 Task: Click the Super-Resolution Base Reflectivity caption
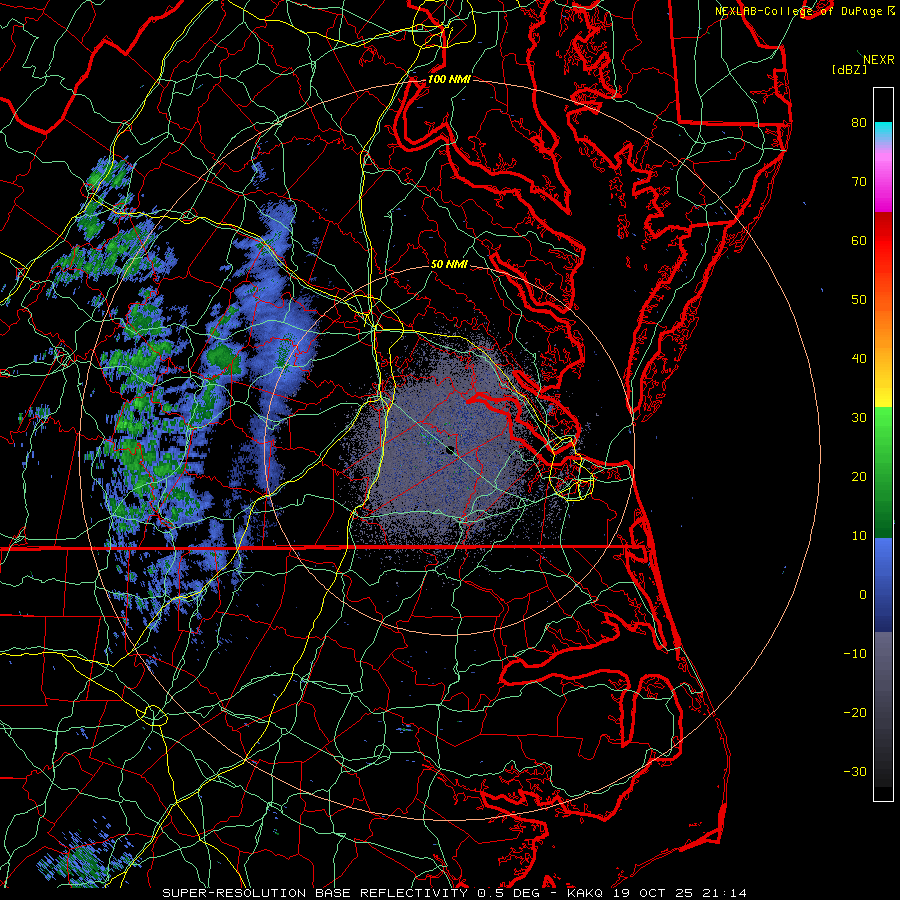454,893
